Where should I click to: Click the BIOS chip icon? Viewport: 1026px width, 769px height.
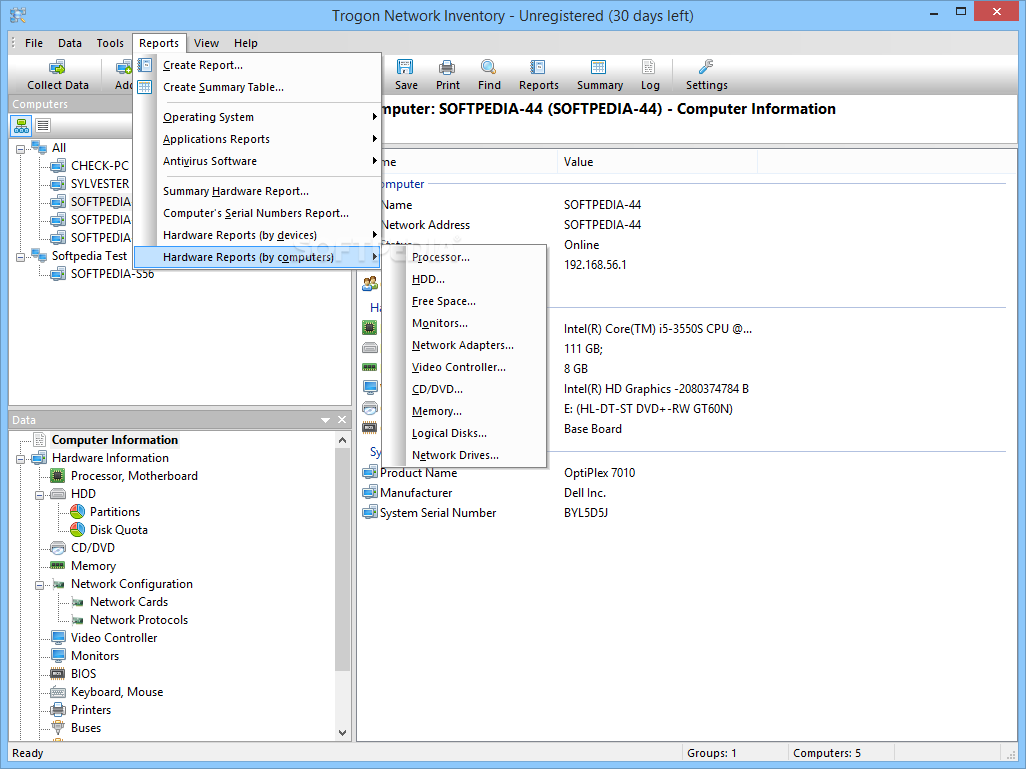(58, 673)
